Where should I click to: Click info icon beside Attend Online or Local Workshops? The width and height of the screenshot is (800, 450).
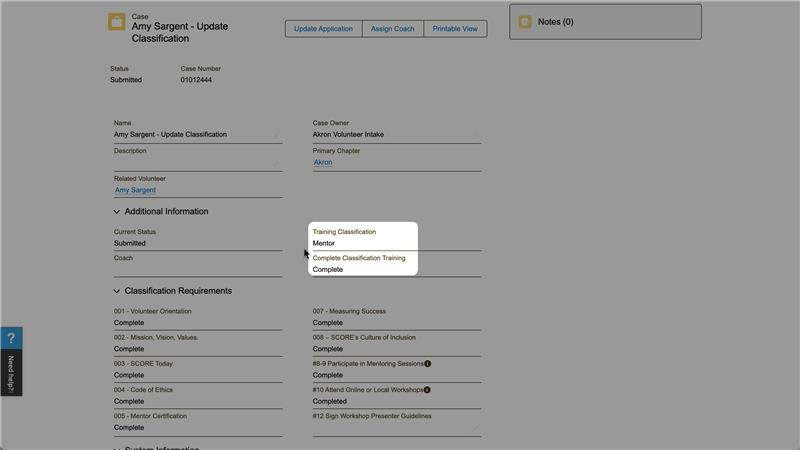[x=427, y=390]
